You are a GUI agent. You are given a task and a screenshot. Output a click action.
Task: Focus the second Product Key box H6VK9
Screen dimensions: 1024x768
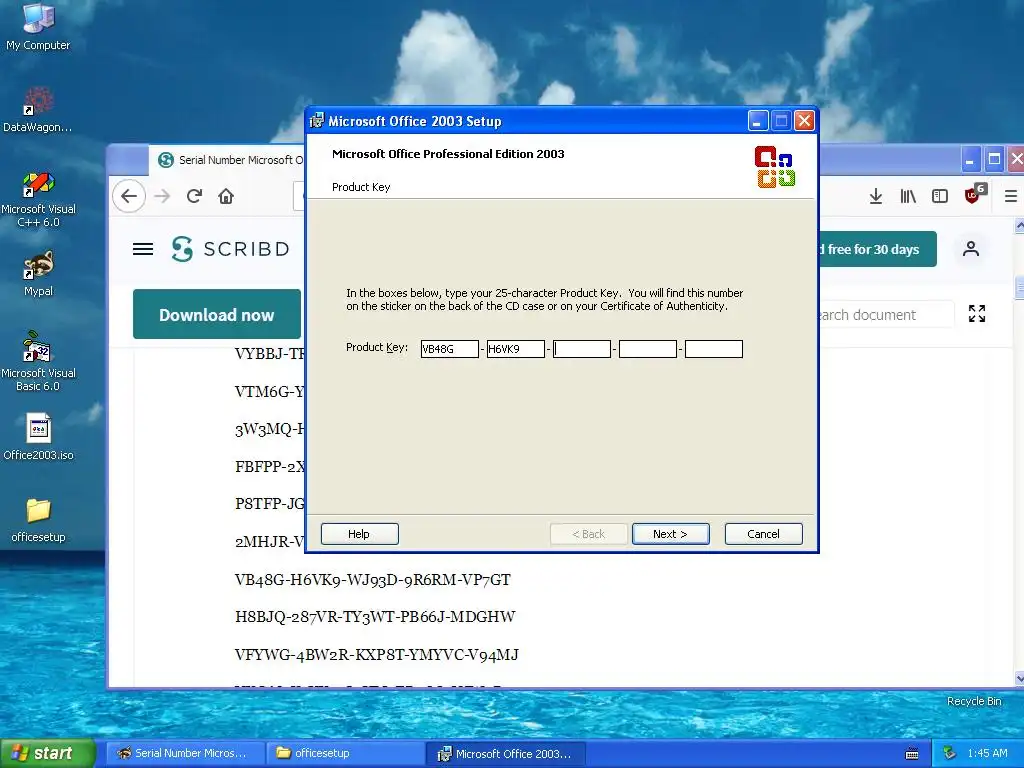coord(515,349)
